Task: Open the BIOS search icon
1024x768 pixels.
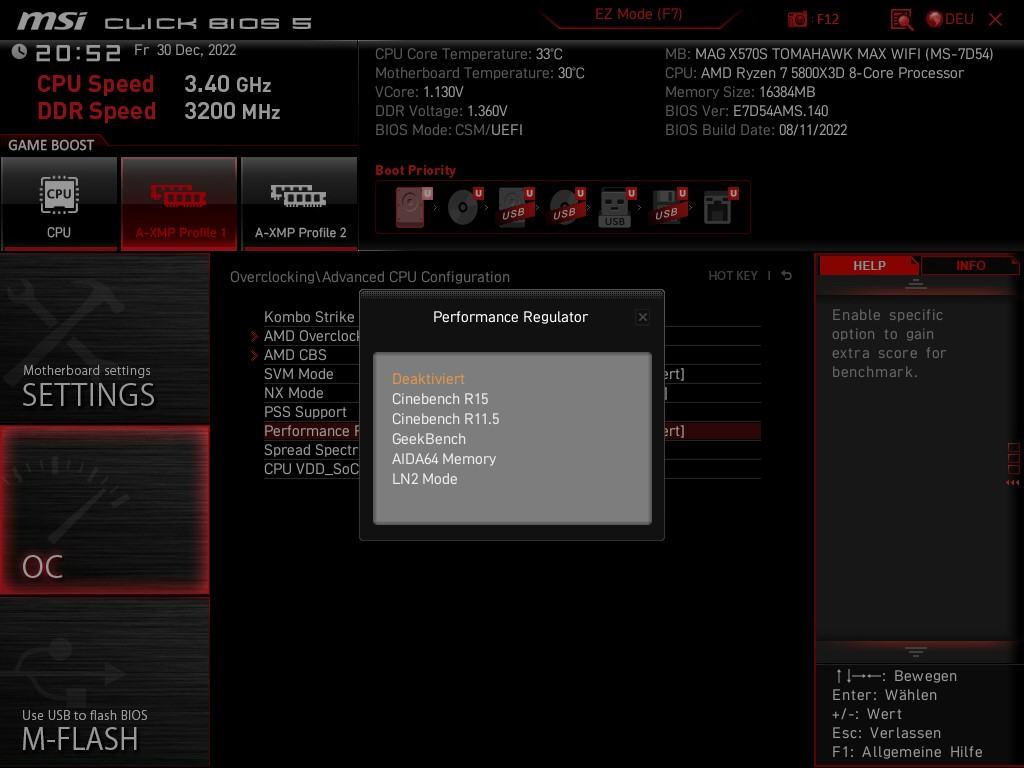Action: (x=901, y=20)
